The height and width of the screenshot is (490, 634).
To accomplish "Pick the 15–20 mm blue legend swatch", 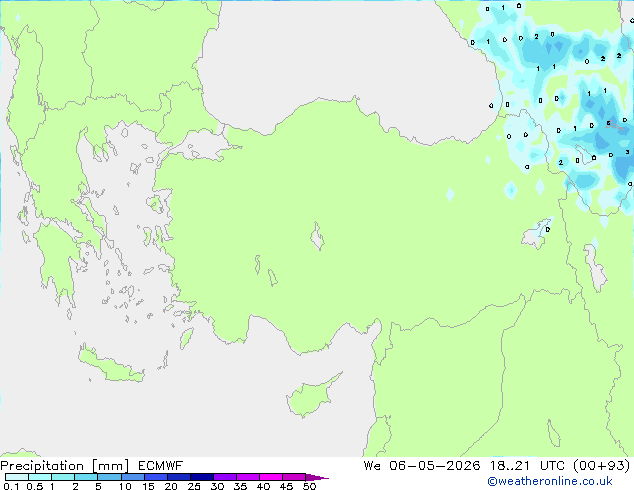I will 155,477.
